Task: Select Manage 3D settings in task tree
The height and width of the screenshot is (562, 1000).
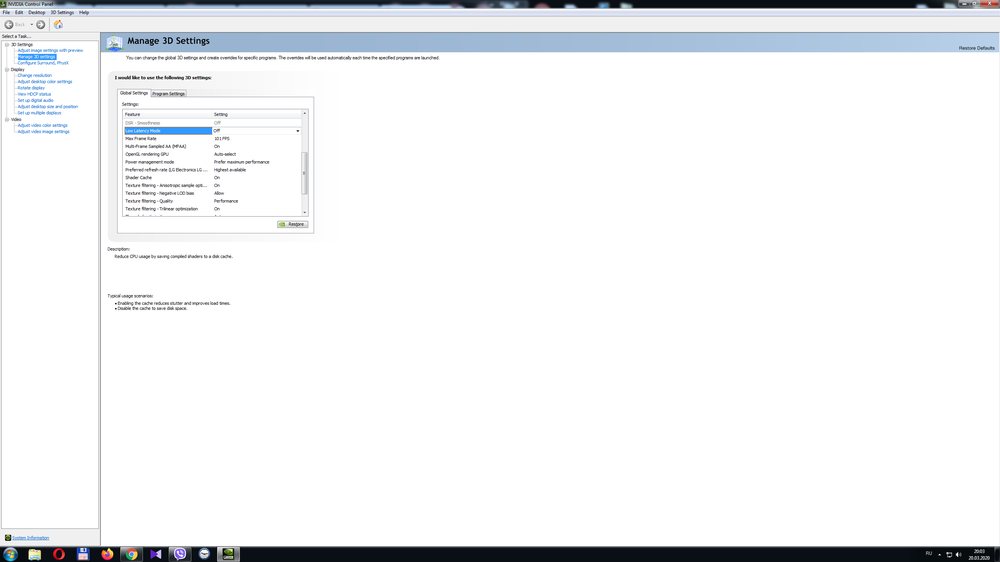Action: [36, 57]
